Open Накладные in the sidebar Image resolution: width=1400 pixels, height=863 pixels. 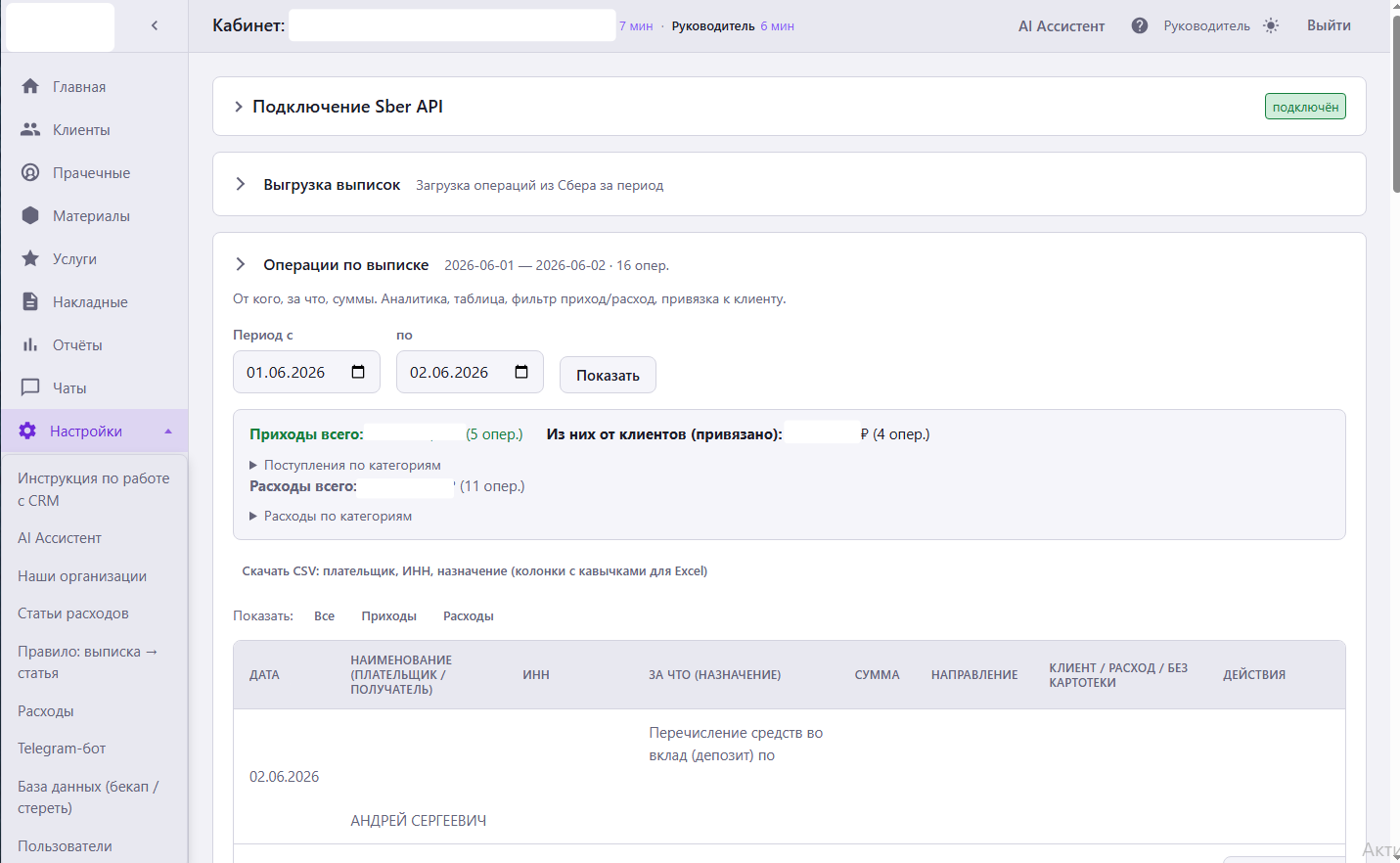(90, 302)
